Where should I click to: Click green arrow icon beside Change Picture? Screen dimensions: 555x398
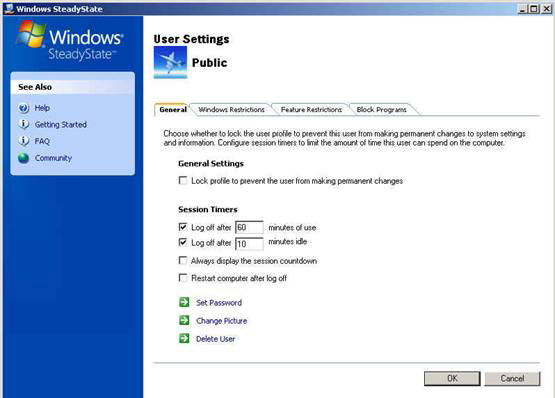click(x=184, y=320)
